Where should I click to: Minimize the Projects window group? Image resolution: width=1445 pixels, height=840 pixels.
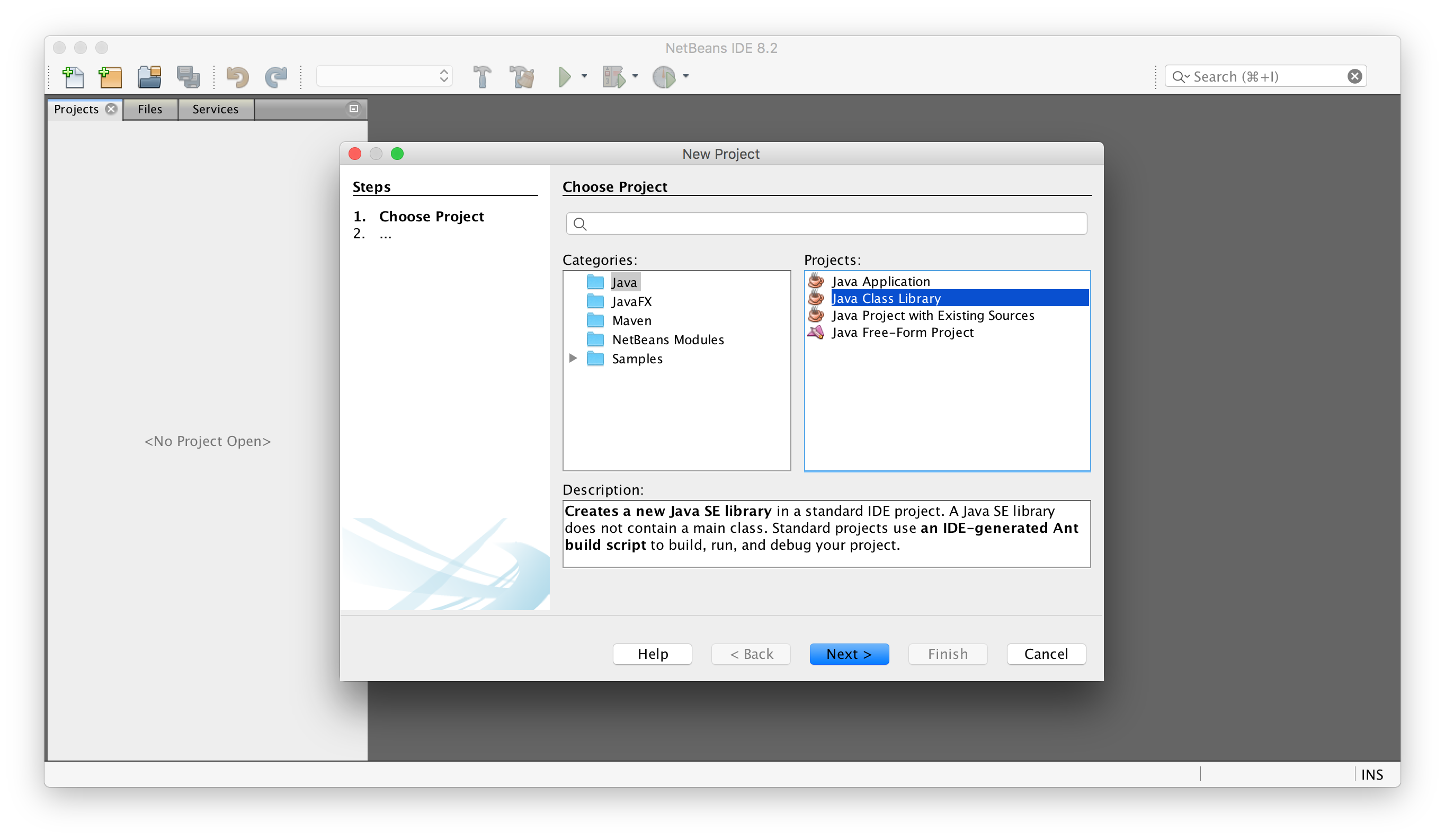coord(354,109)
